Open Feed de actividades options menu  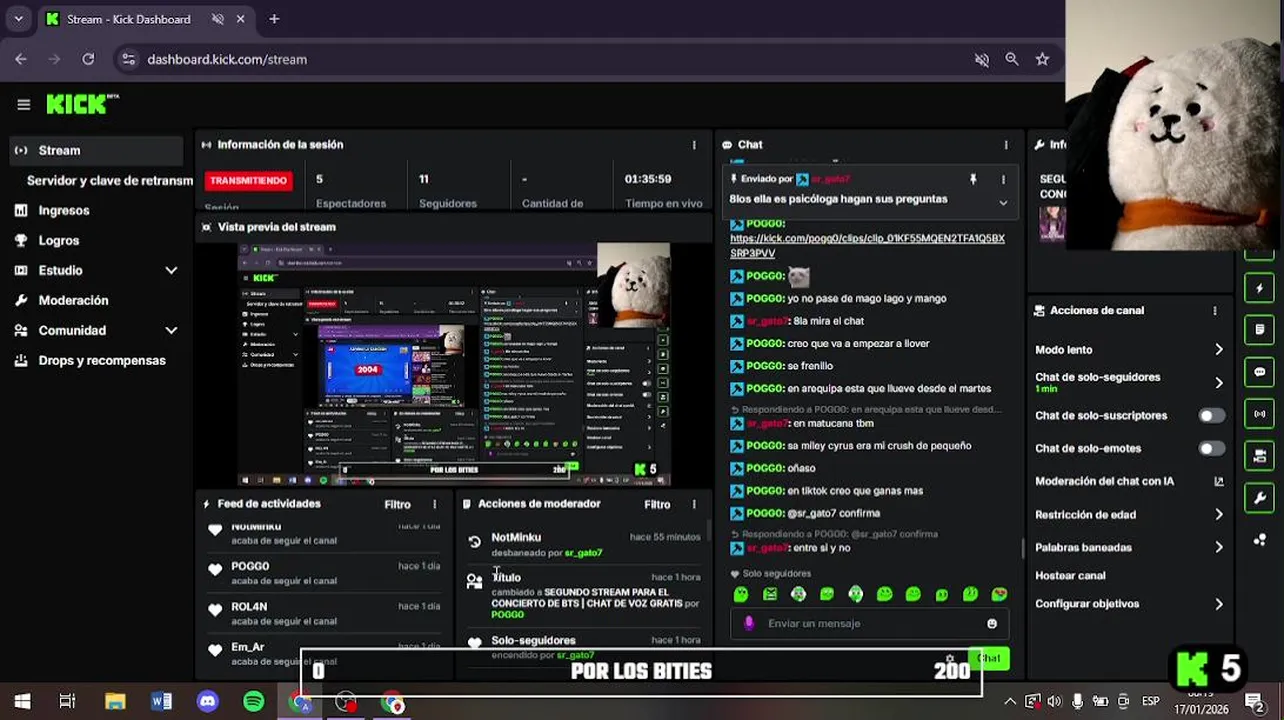(434, 504)
